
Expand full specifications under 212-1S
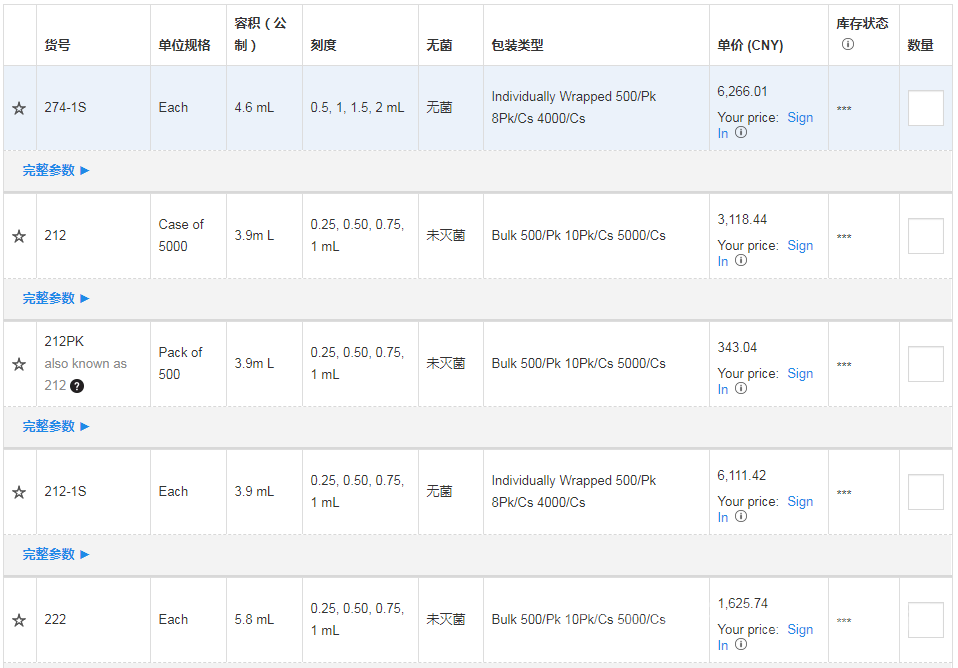56,554
